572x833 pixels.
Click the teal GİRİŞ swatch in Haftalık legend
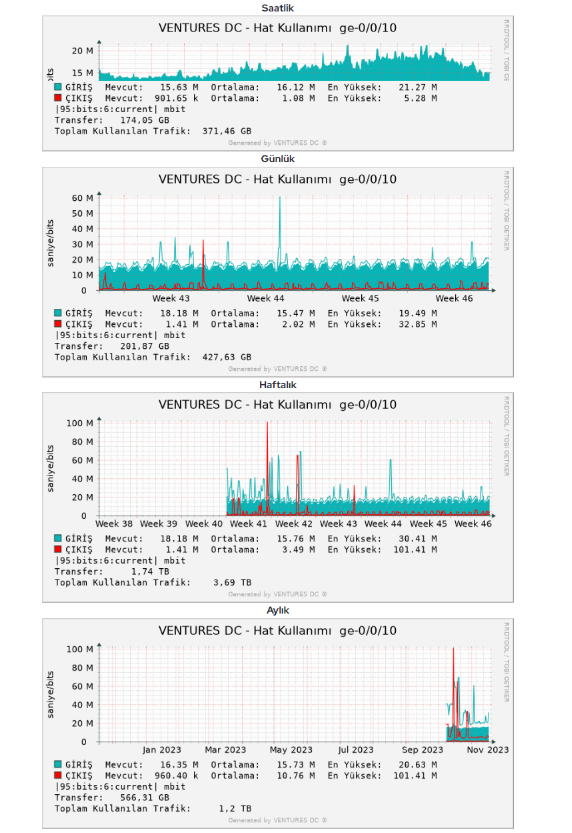point(58,538)
